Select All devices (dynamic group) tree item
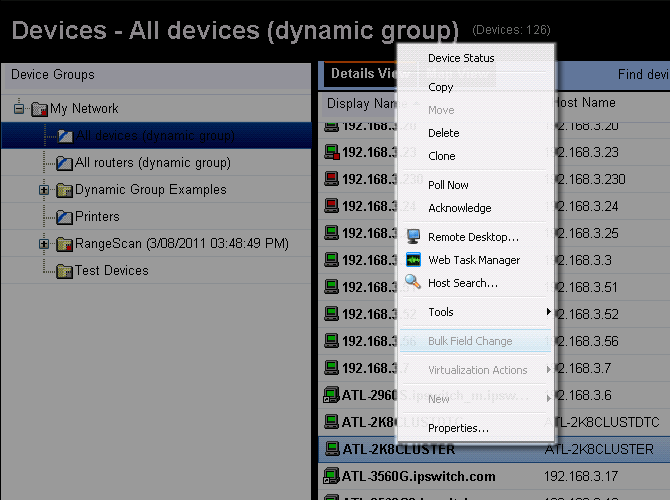 pos(155,136)
